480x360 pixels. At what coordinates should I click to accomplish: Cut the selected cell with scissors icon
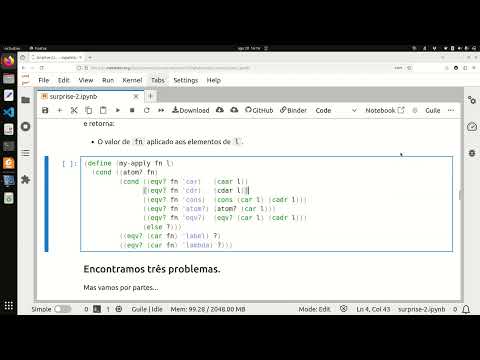tap(74, 110)
